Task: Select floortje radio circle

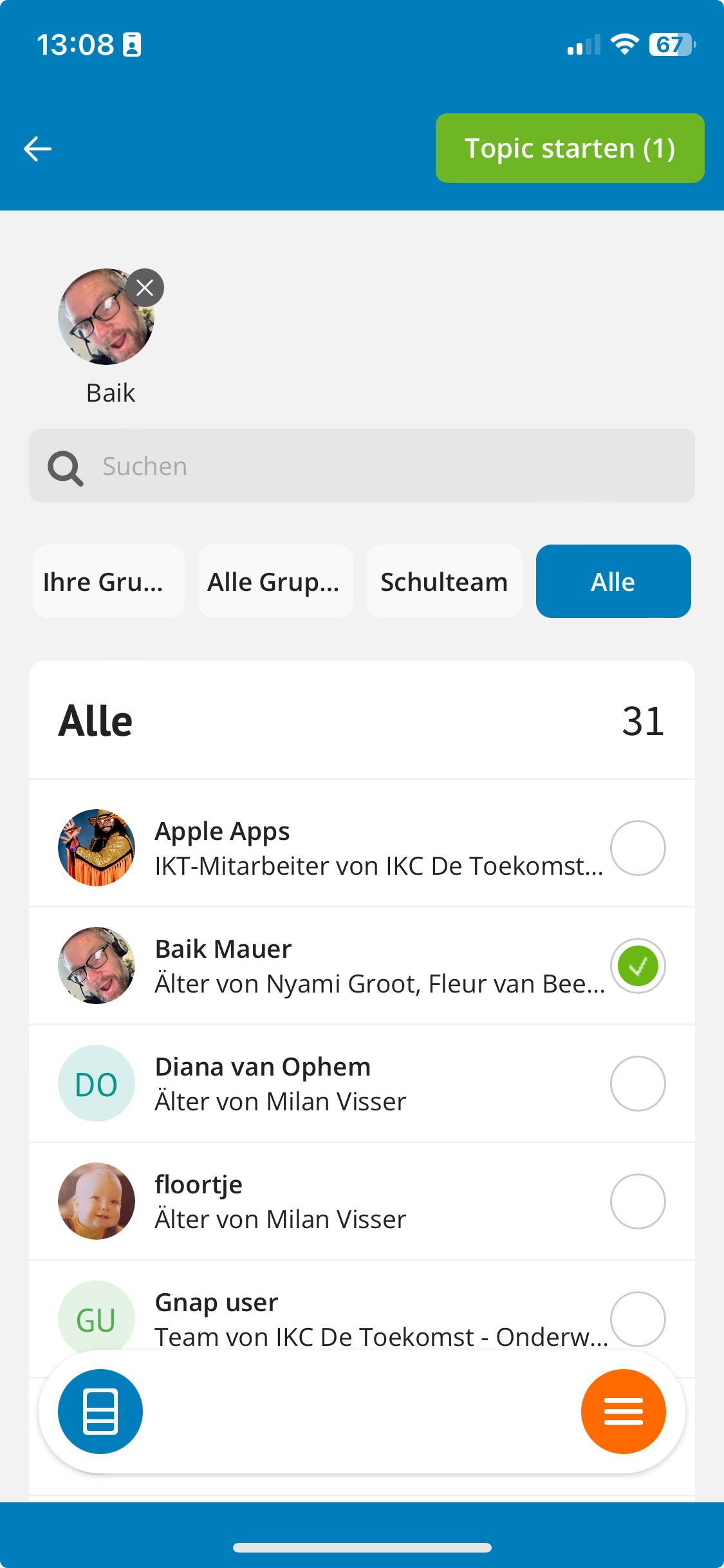Action: pos(638,1201)
